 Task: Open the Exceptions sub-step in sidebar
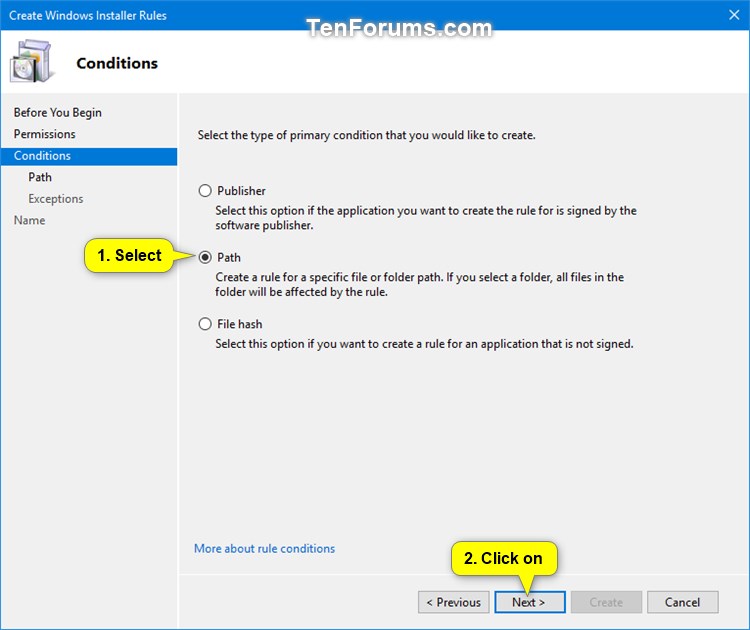pyautogui.click(x=55, y=199)
